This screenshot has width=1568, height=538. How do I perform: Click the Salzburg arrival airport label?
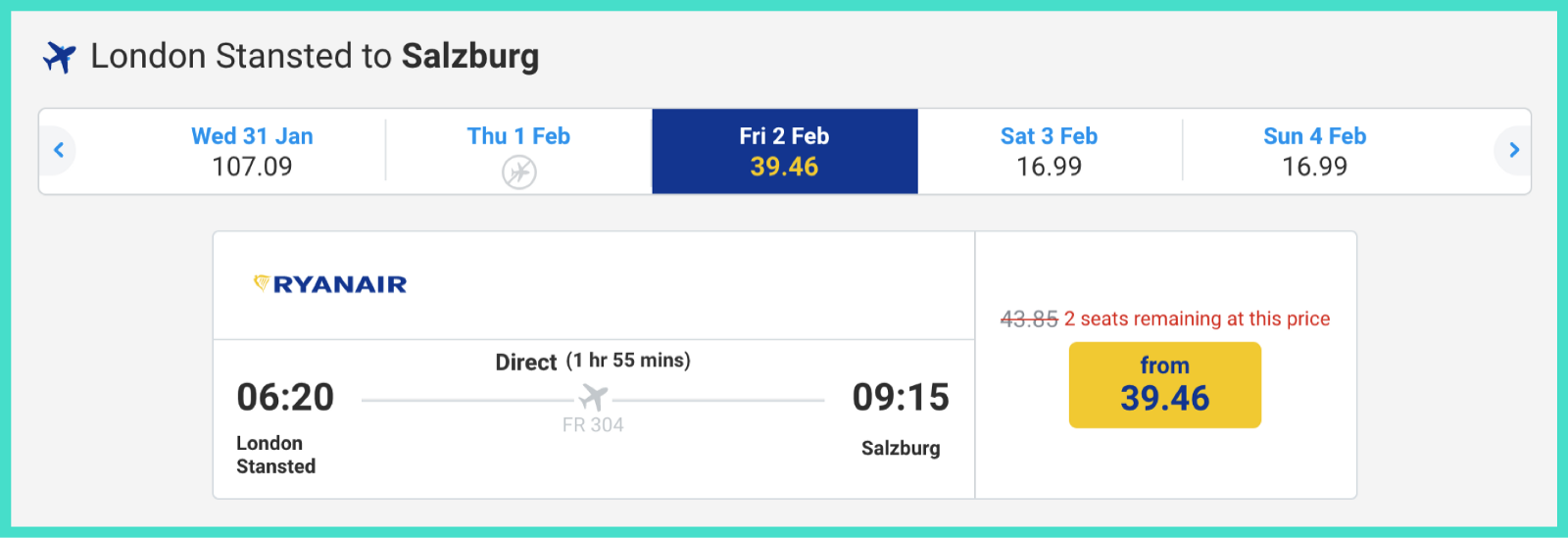(901, 448)
